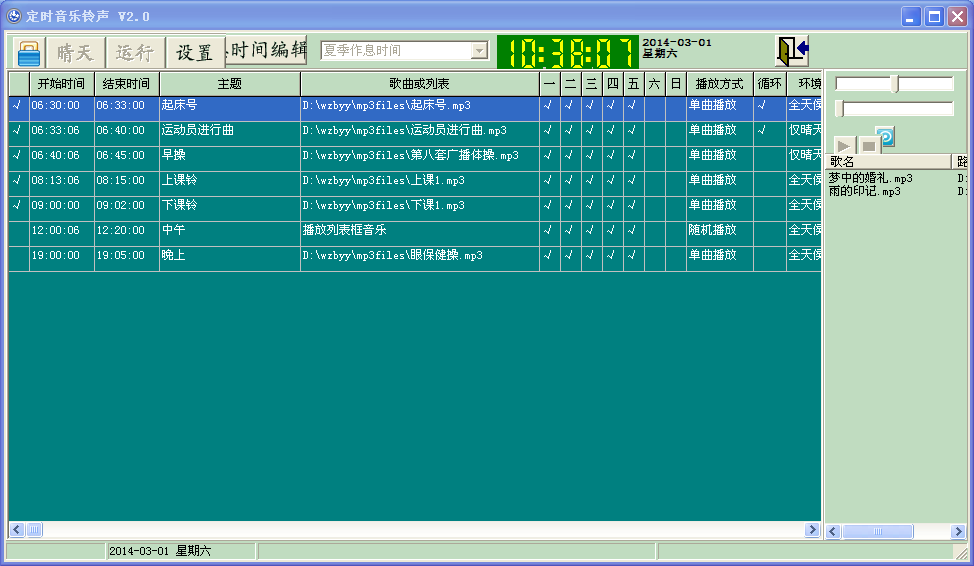Click the play button in side panel
Screen dimensions: 974x566
click(844, 146)
